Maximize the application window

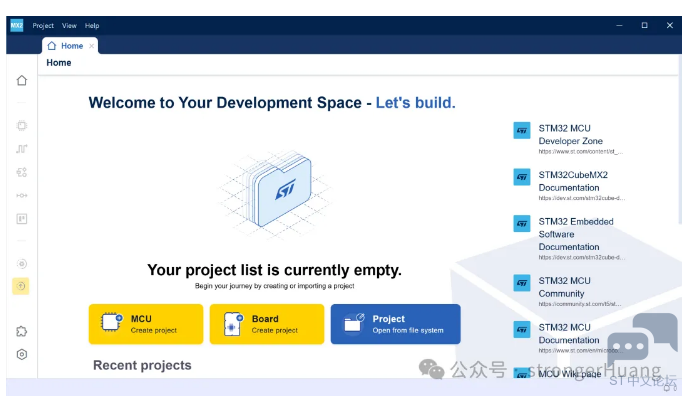[644, 25]
